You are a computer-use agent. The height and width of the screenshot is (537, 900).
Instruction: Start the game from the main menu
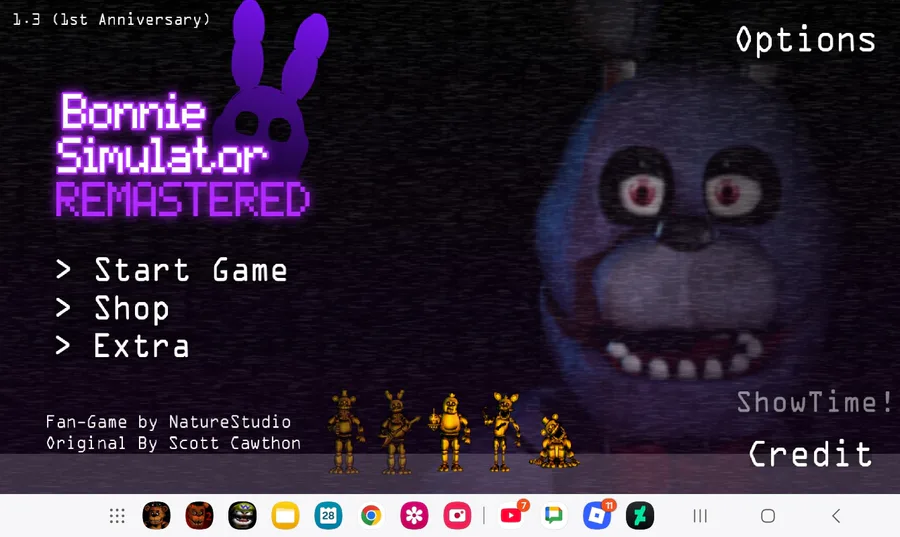191,270
